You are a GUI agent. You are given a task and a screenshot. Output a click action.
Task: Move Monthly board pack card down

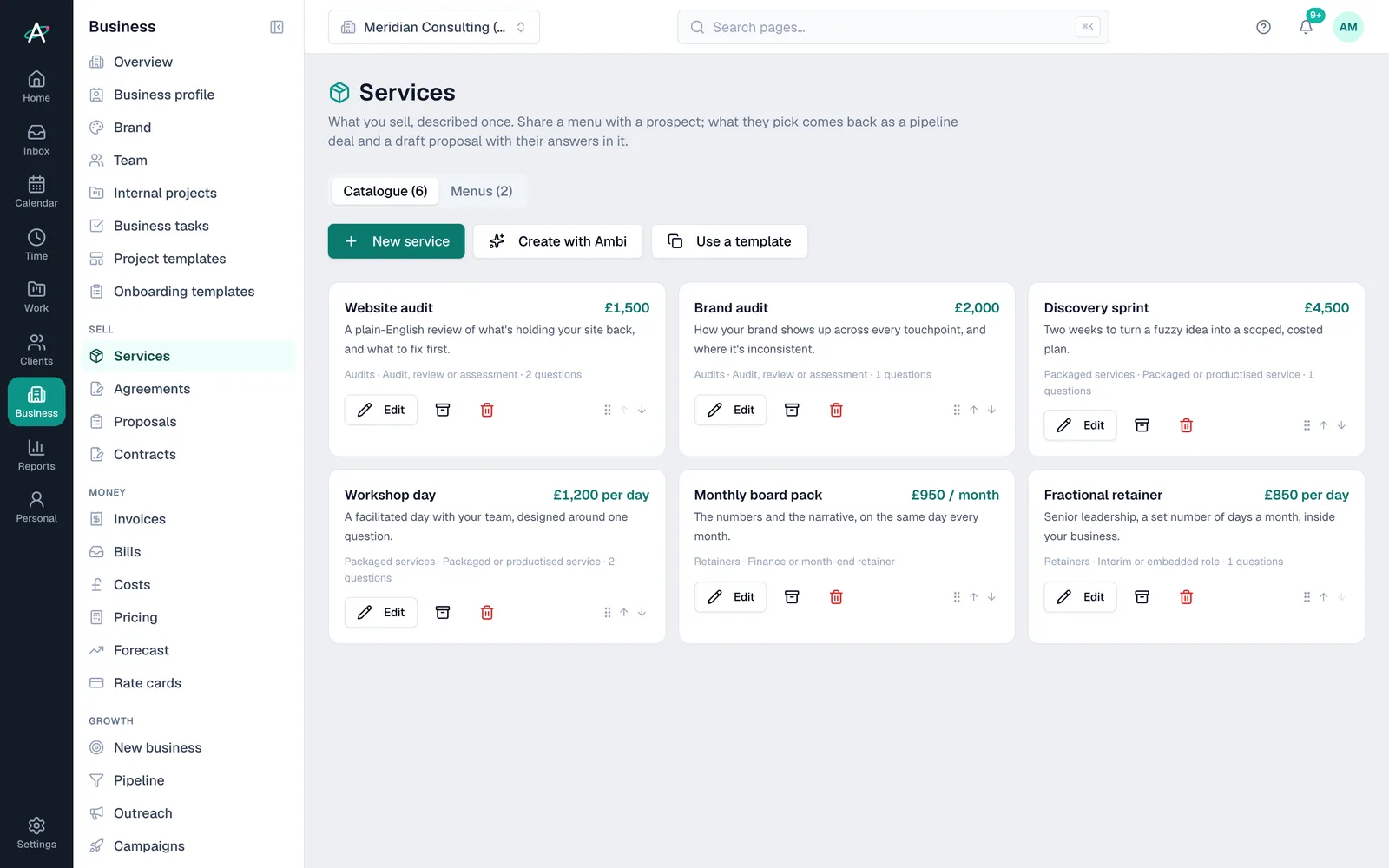(991, 597)
